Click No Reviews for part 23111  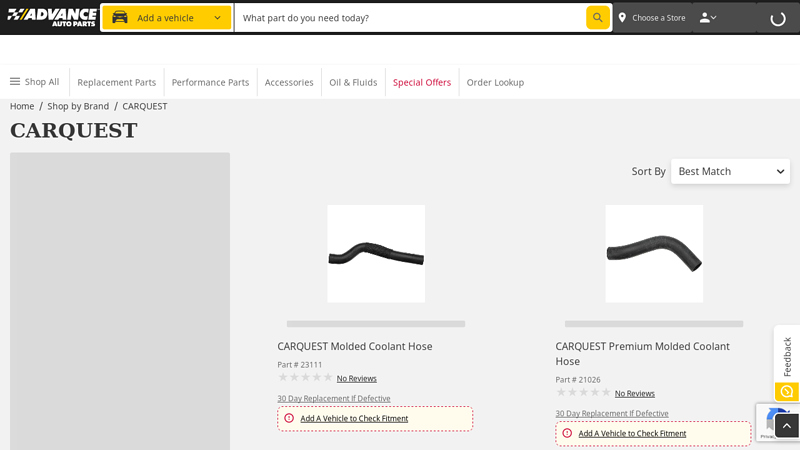[x=357, y=379]
